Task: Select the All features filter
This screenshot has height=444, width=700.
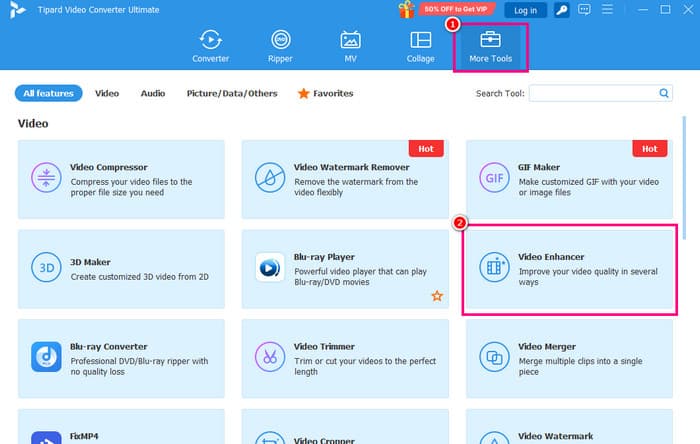Action: click(x=49, y=93)
